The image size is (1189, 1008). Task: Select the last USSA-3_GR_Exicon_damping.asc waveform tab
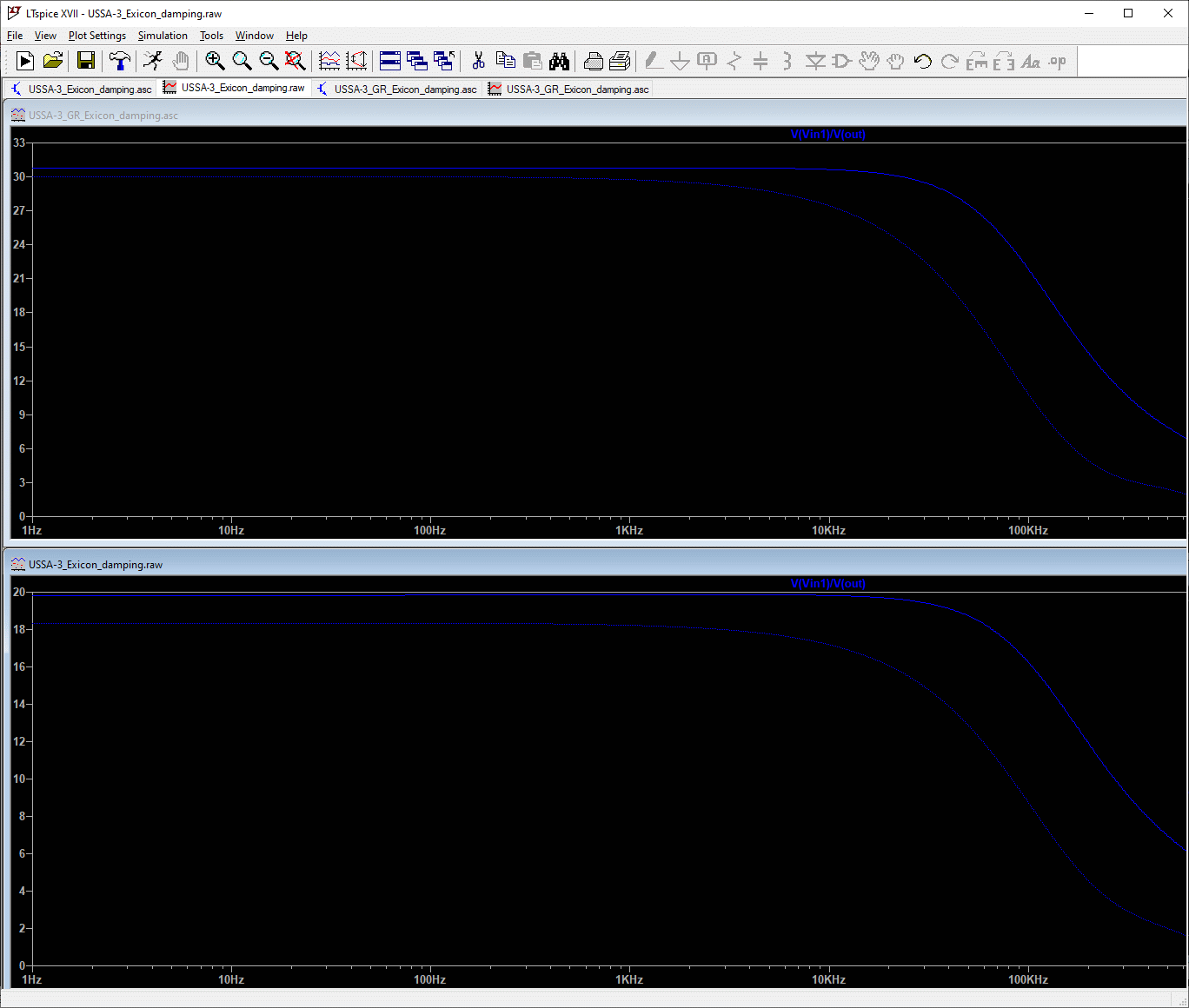(x=569, y=89)
